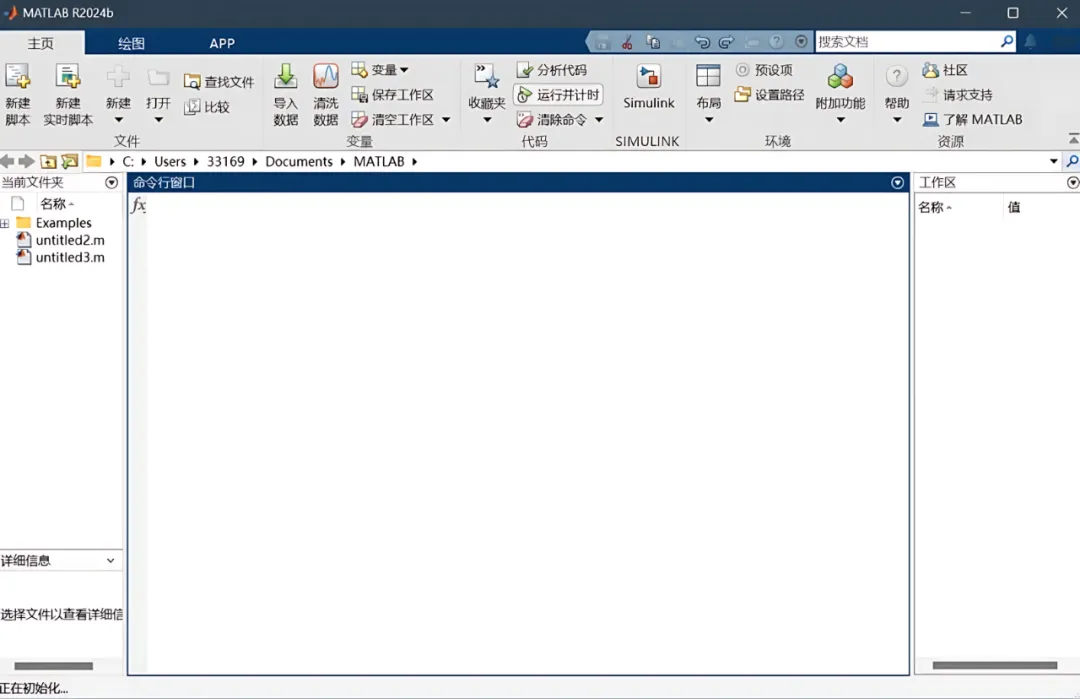Switch to the 主页 tab

41,43
